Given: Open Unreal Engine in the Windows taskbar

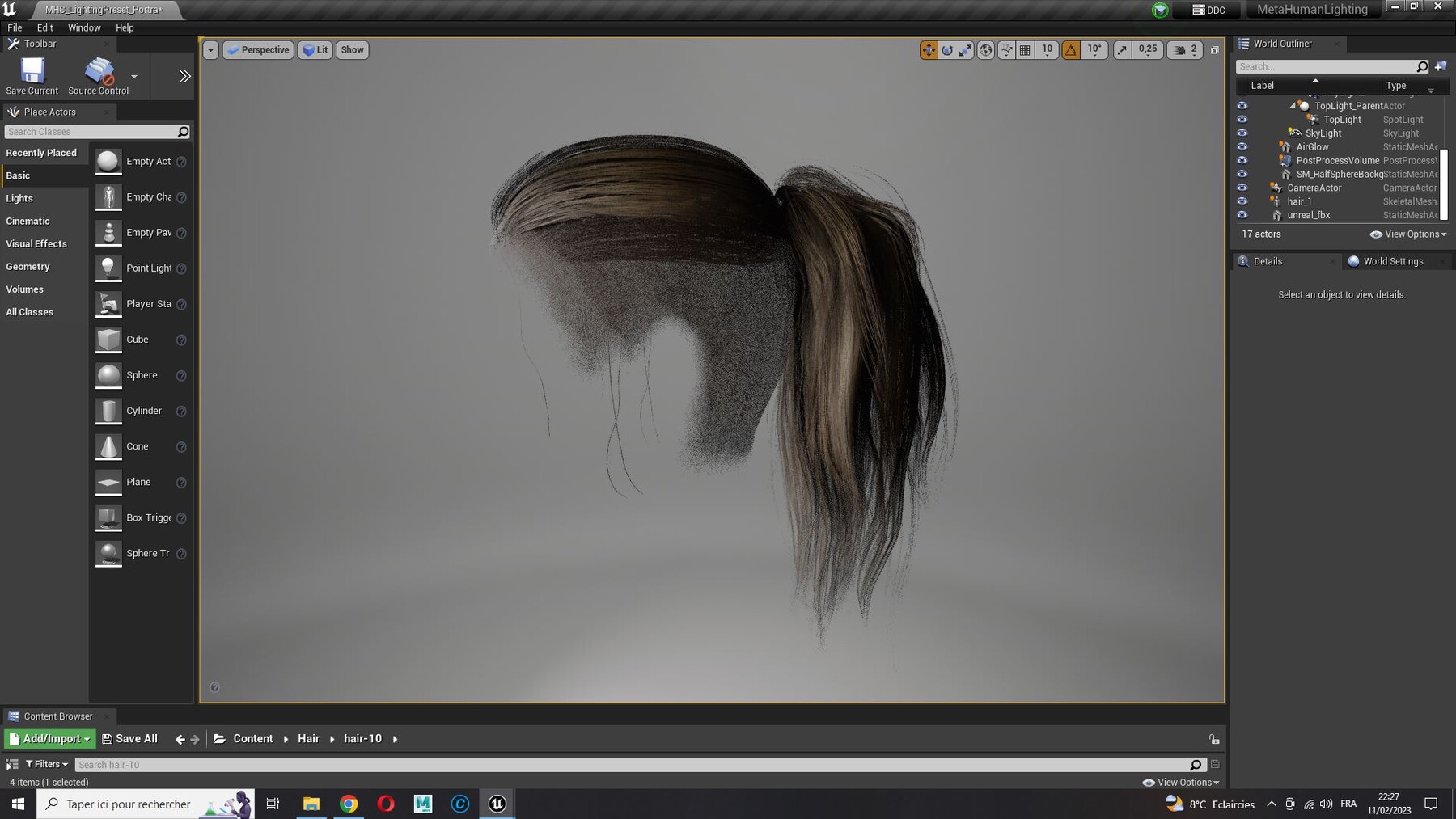Looking at the screenshot, I should pos(497,804).
